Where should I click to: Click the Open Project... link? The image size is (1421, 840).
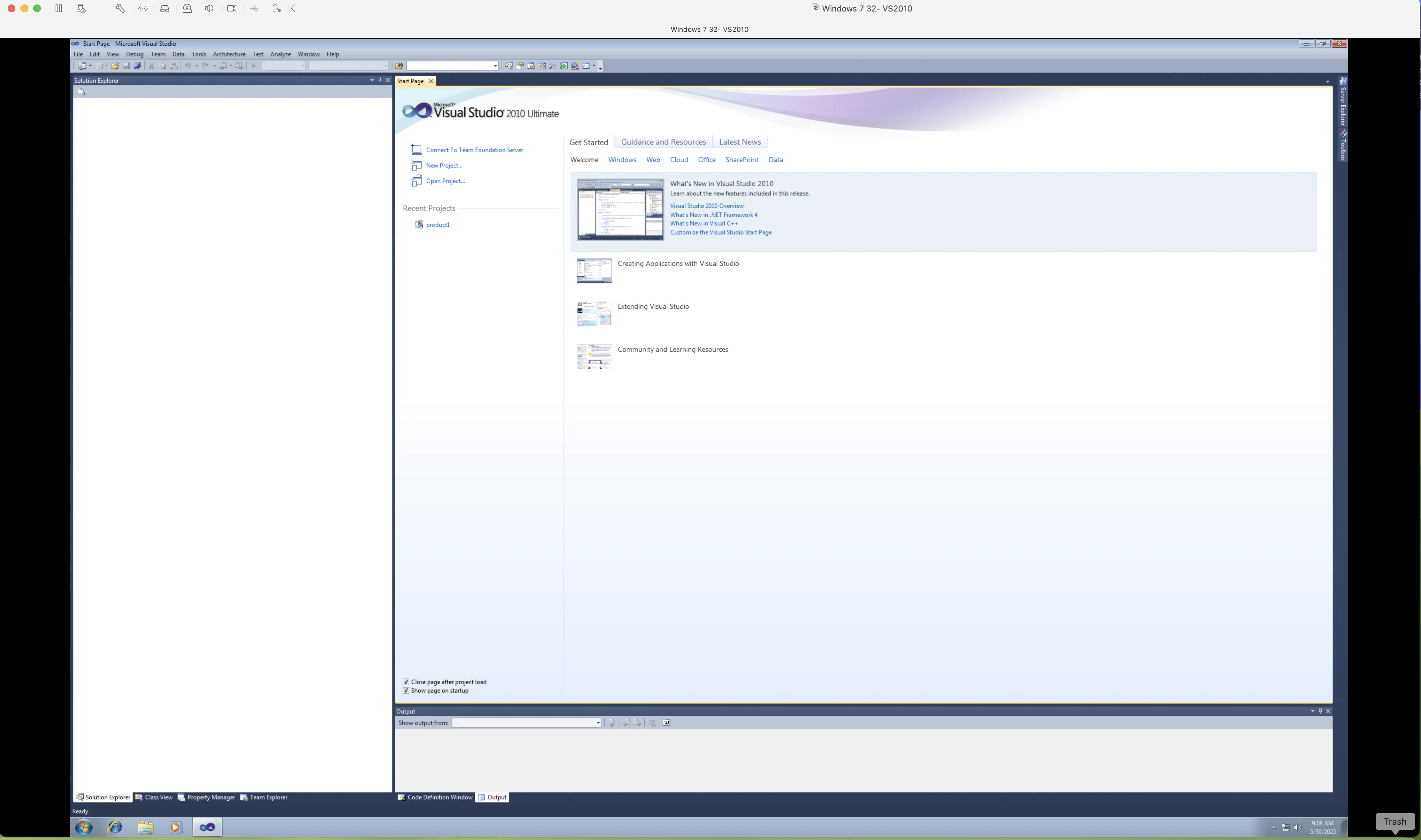[x=445, y=181]
